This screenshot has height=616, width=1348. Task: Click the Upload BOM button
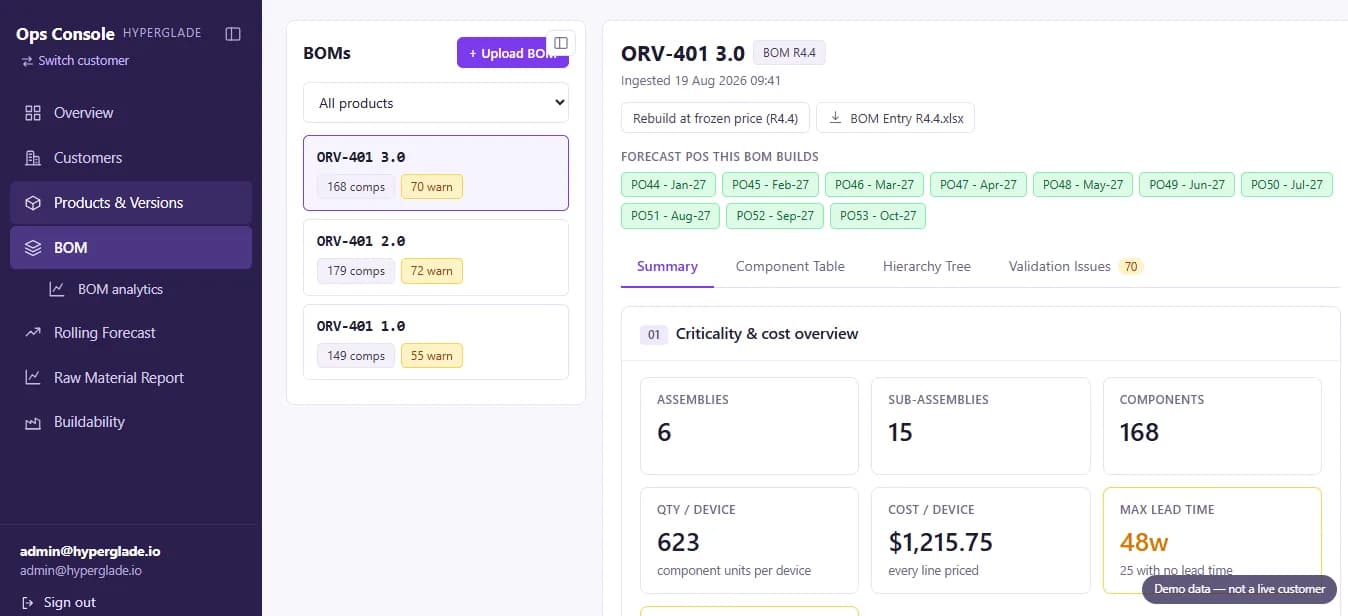coord(513,53)
